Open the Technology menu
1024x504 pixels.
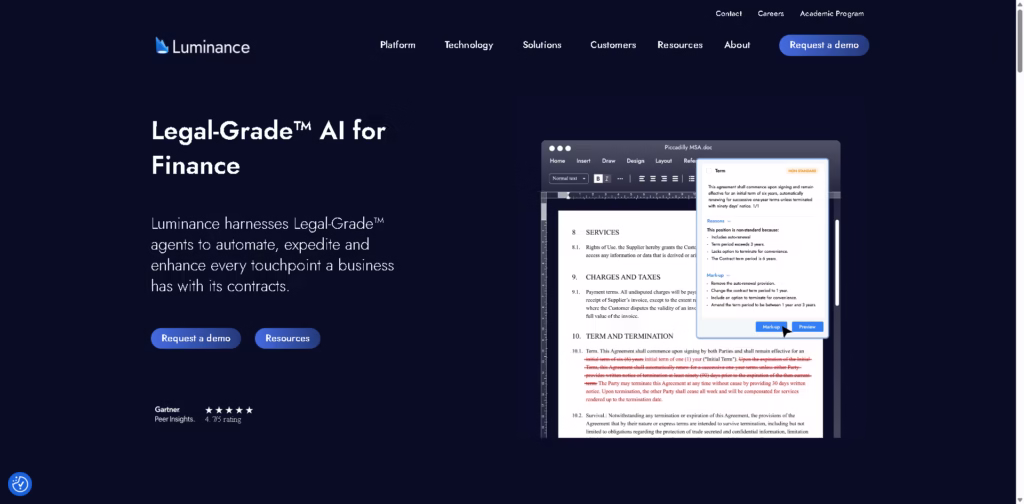coord(469,45)
